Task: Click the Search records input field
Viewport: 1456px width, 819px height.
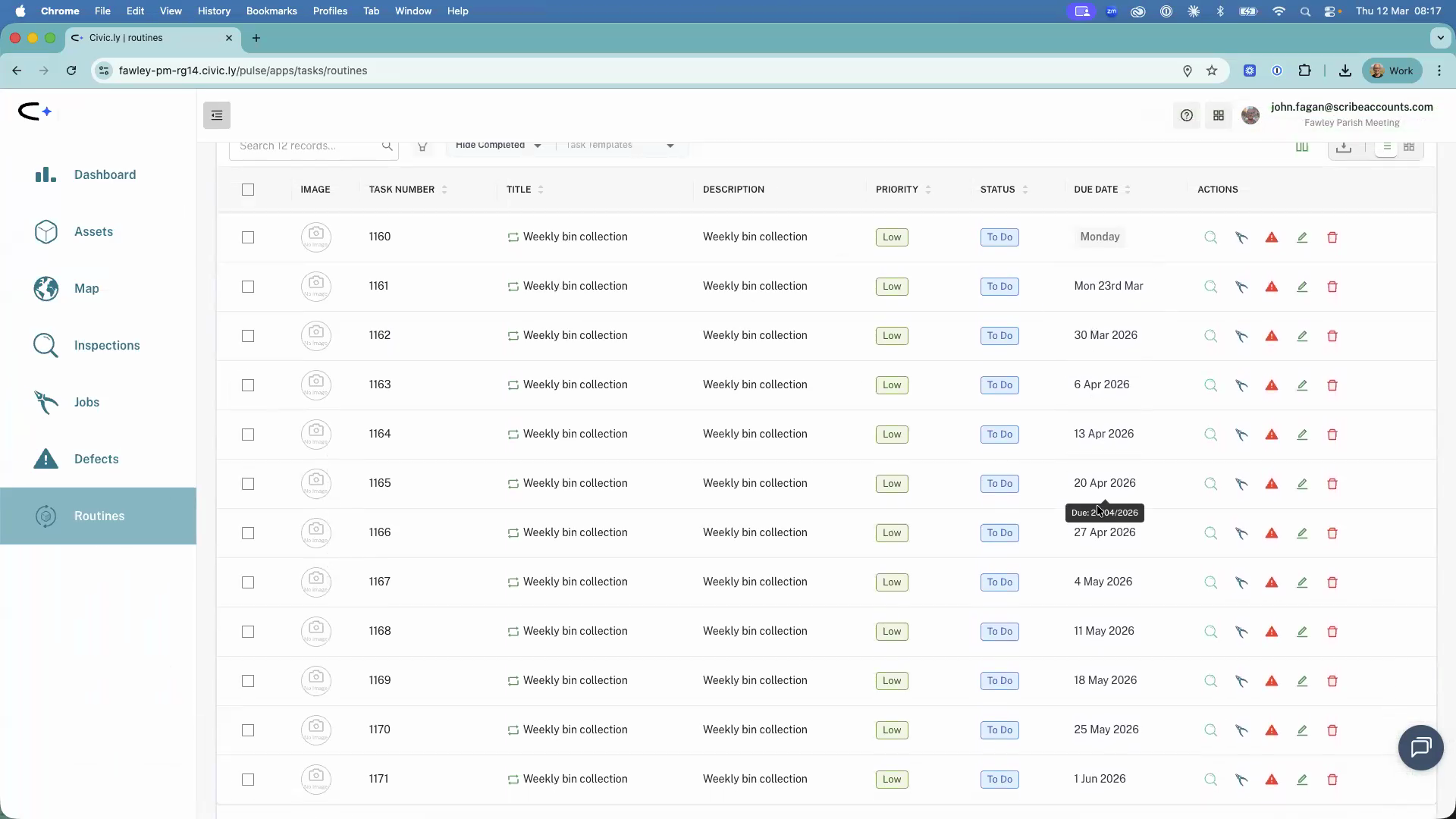Action: click(x=307, y=146)
